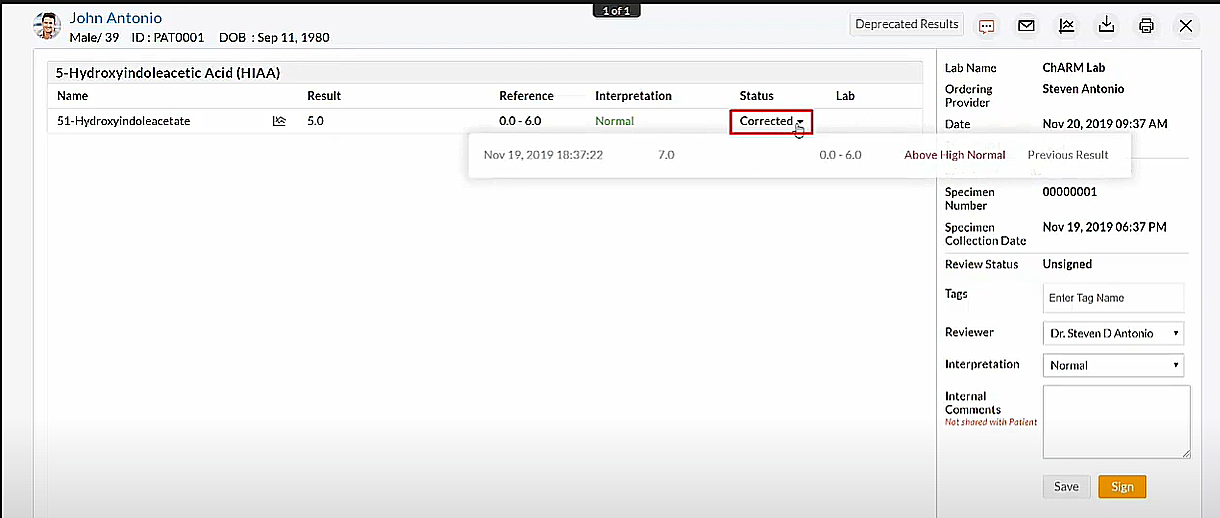Close the lab result viewer
Screen dimensions: 1220x518
point(1186,26)
